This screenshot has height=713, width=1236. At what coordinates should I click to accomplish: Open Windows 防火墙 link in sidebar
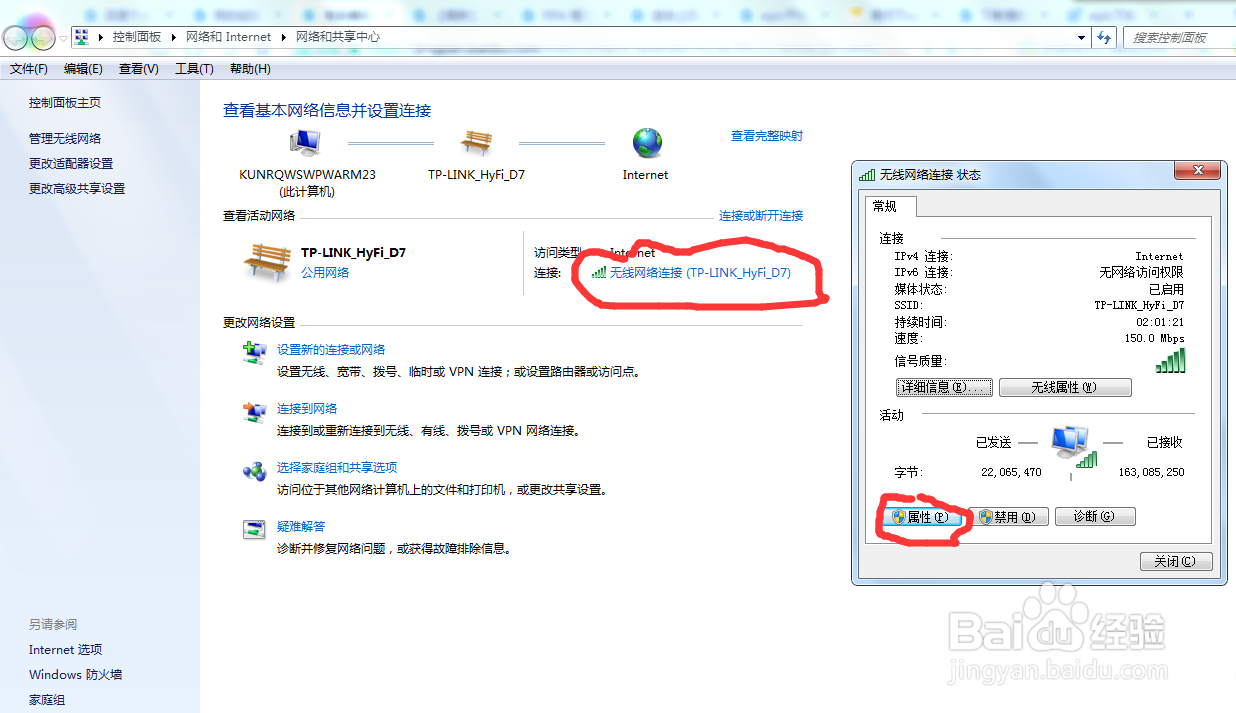75,675
